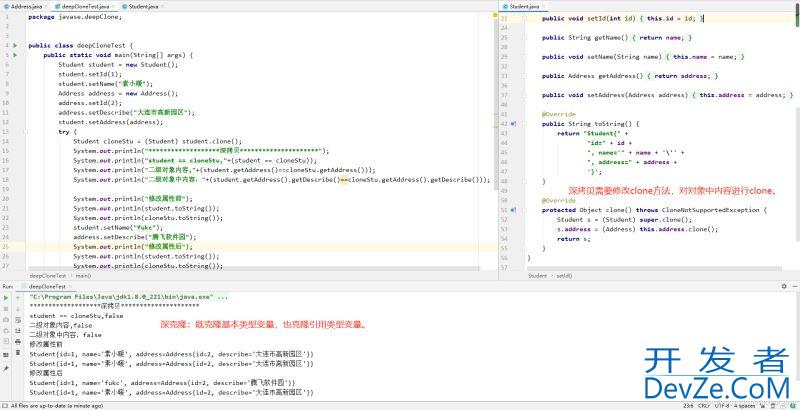Hide the Run panel with minimize icon

coord(794,287)
